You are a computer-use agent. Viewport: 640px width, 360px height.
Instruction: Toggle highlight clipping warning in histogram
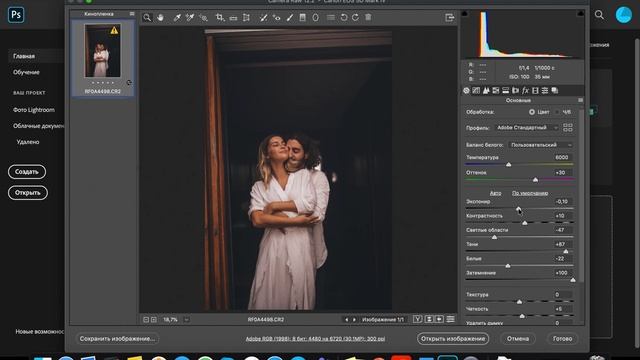(x=580, y=14)
